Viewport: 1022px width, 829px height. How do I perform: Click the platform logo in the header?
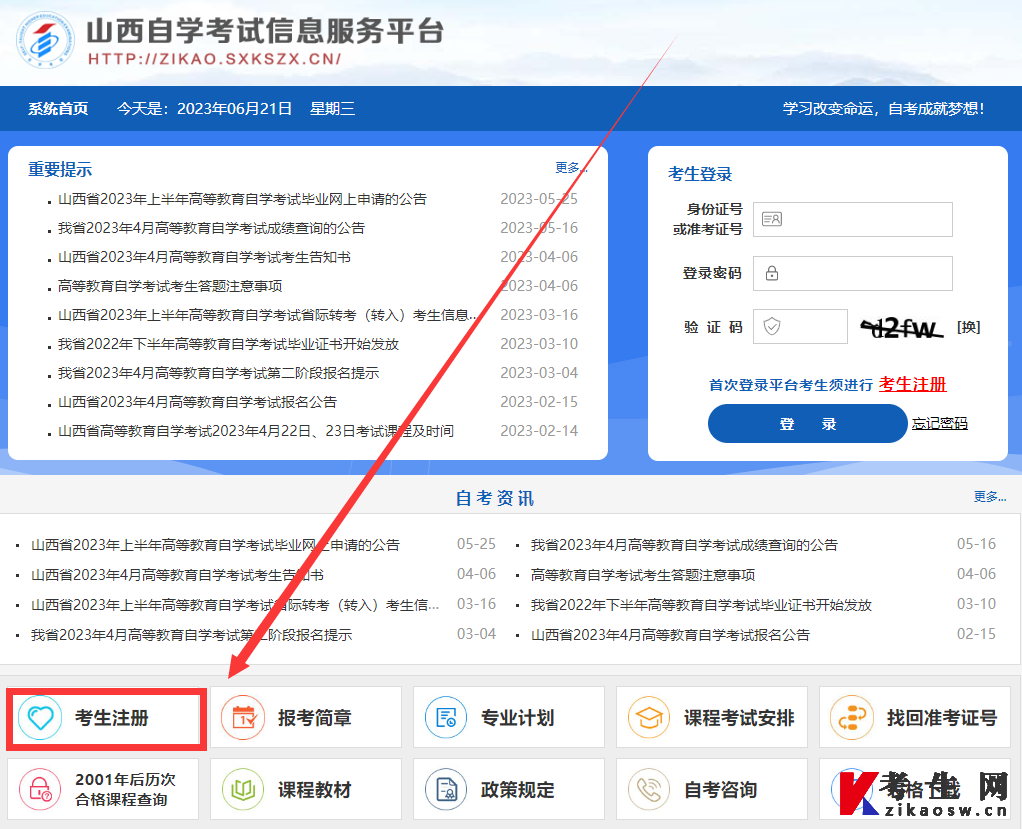(x=45, y=40)
